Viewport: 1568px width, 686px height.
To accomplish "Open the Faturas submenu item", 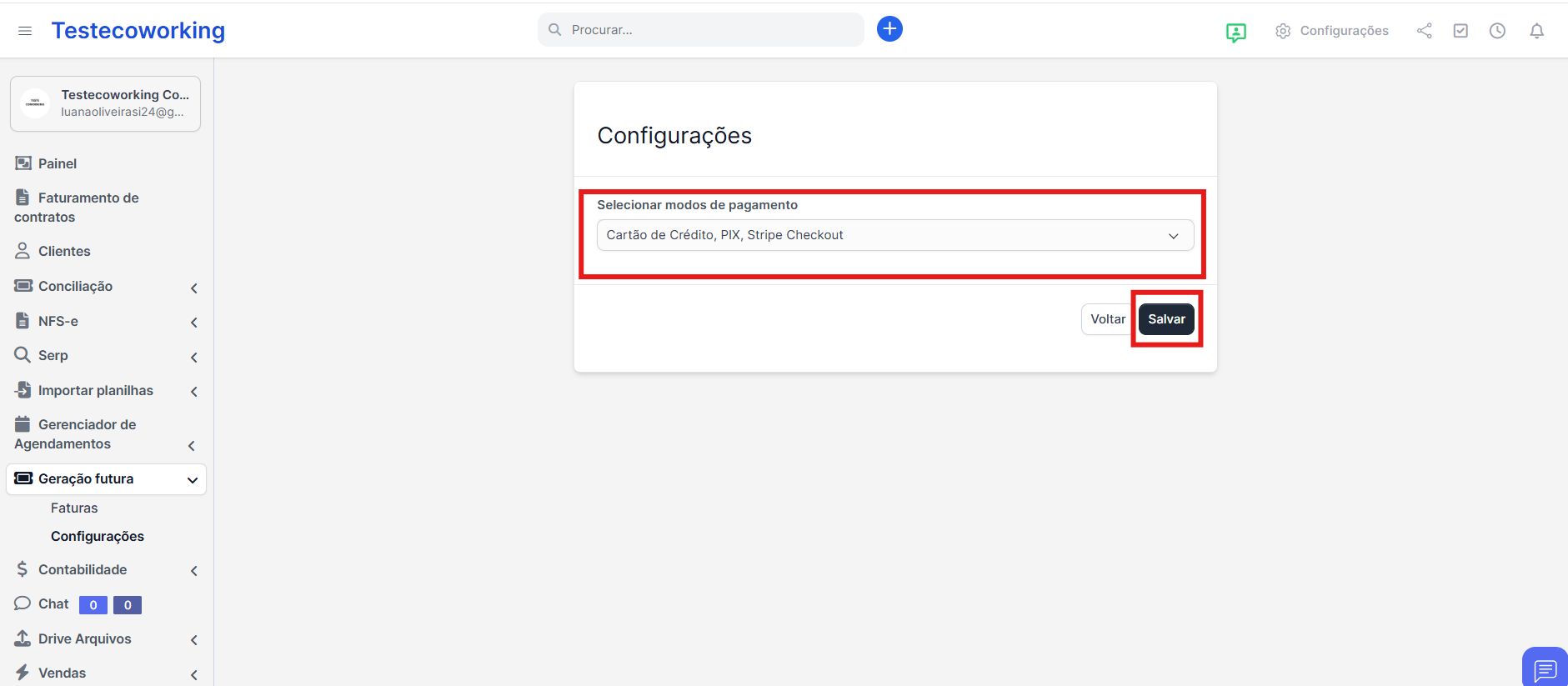I will pos(74,508).
